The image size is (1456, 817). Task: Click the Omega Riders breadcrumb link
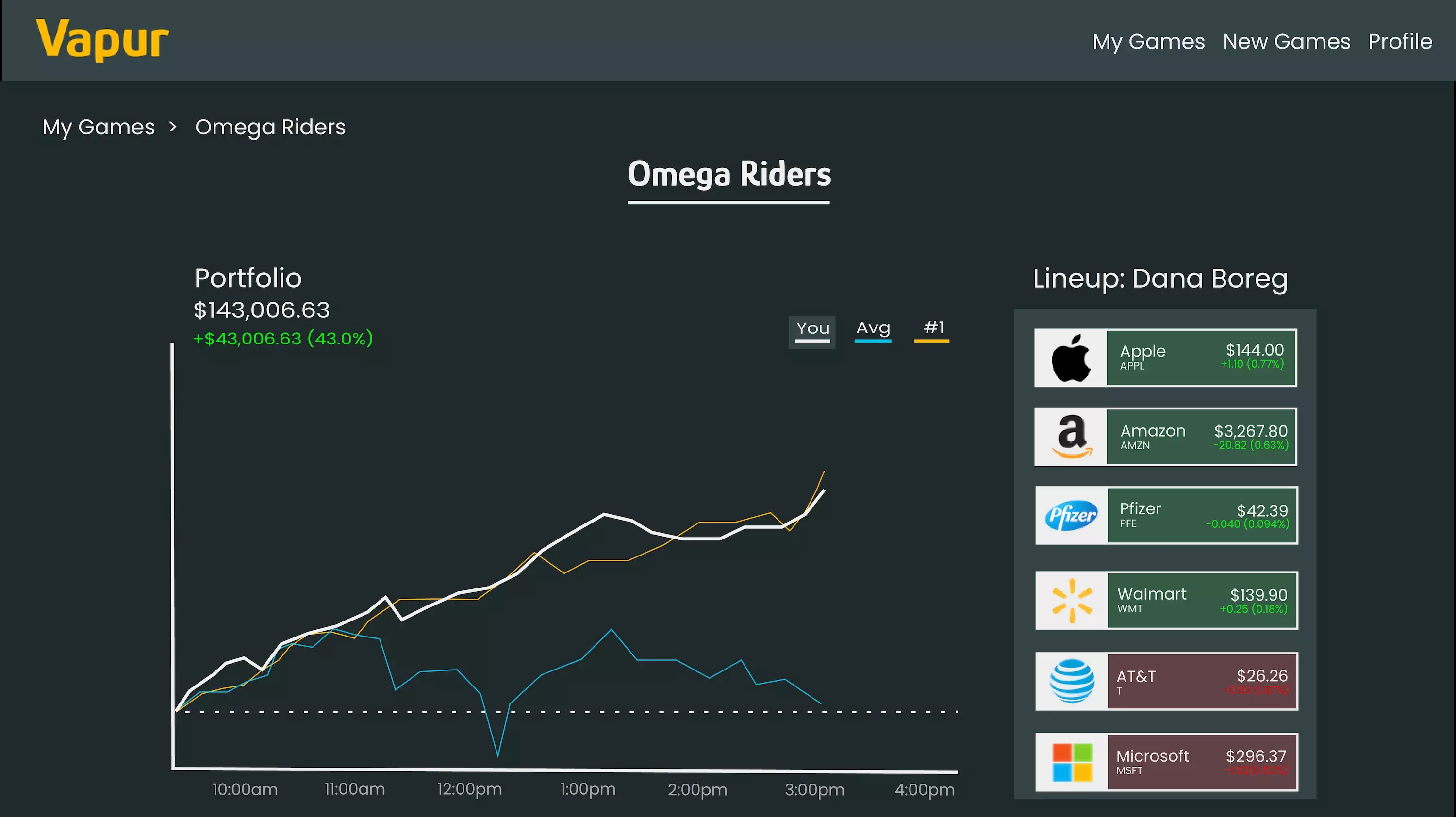point(270,127)
